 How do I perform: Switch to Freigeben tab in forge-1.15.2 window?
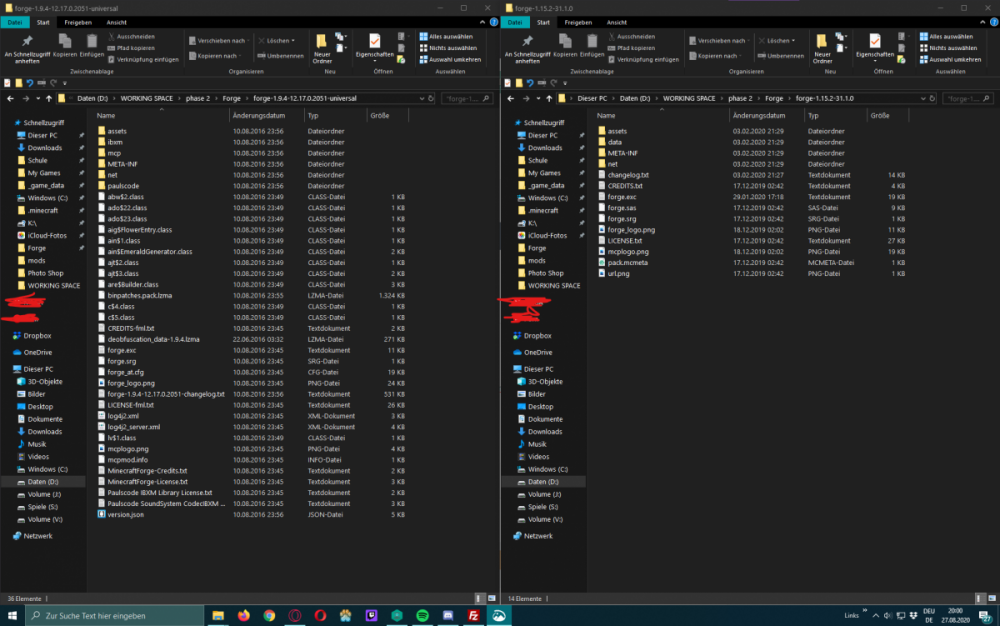(578, 22)
